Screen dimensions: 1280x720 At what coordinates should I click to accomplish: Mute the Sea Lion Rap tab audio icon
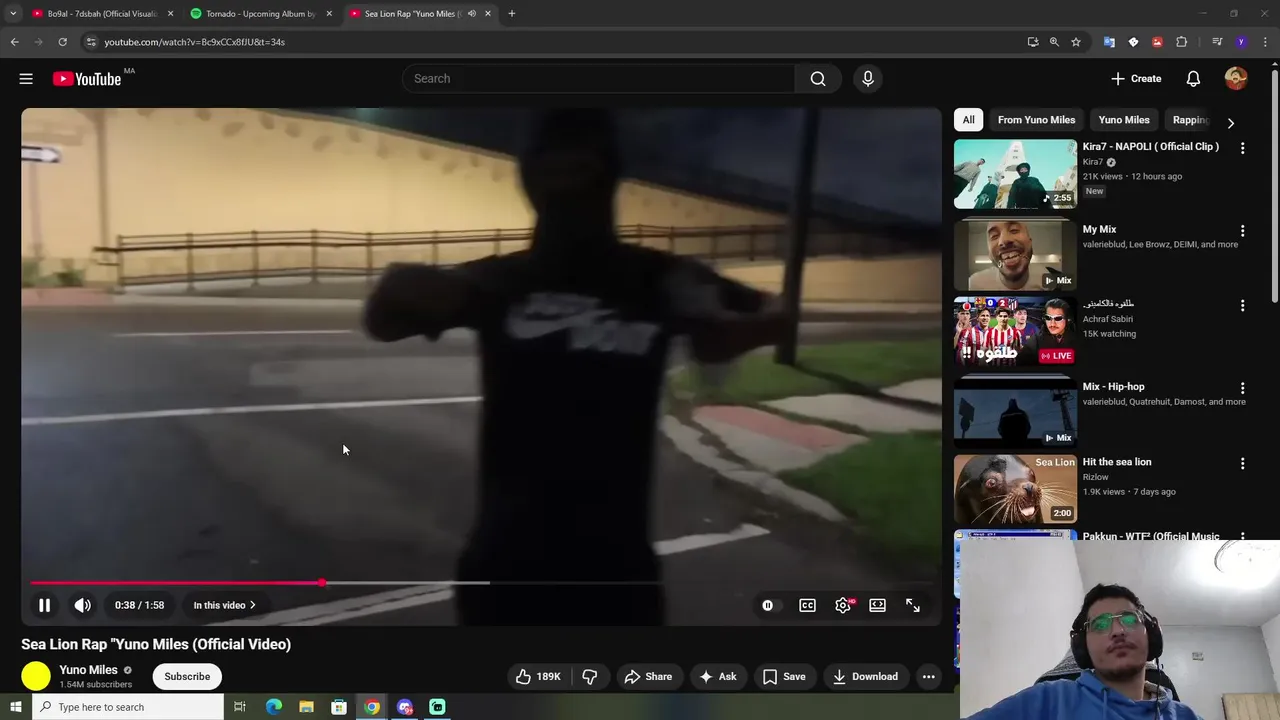click(x=472, y=14)
